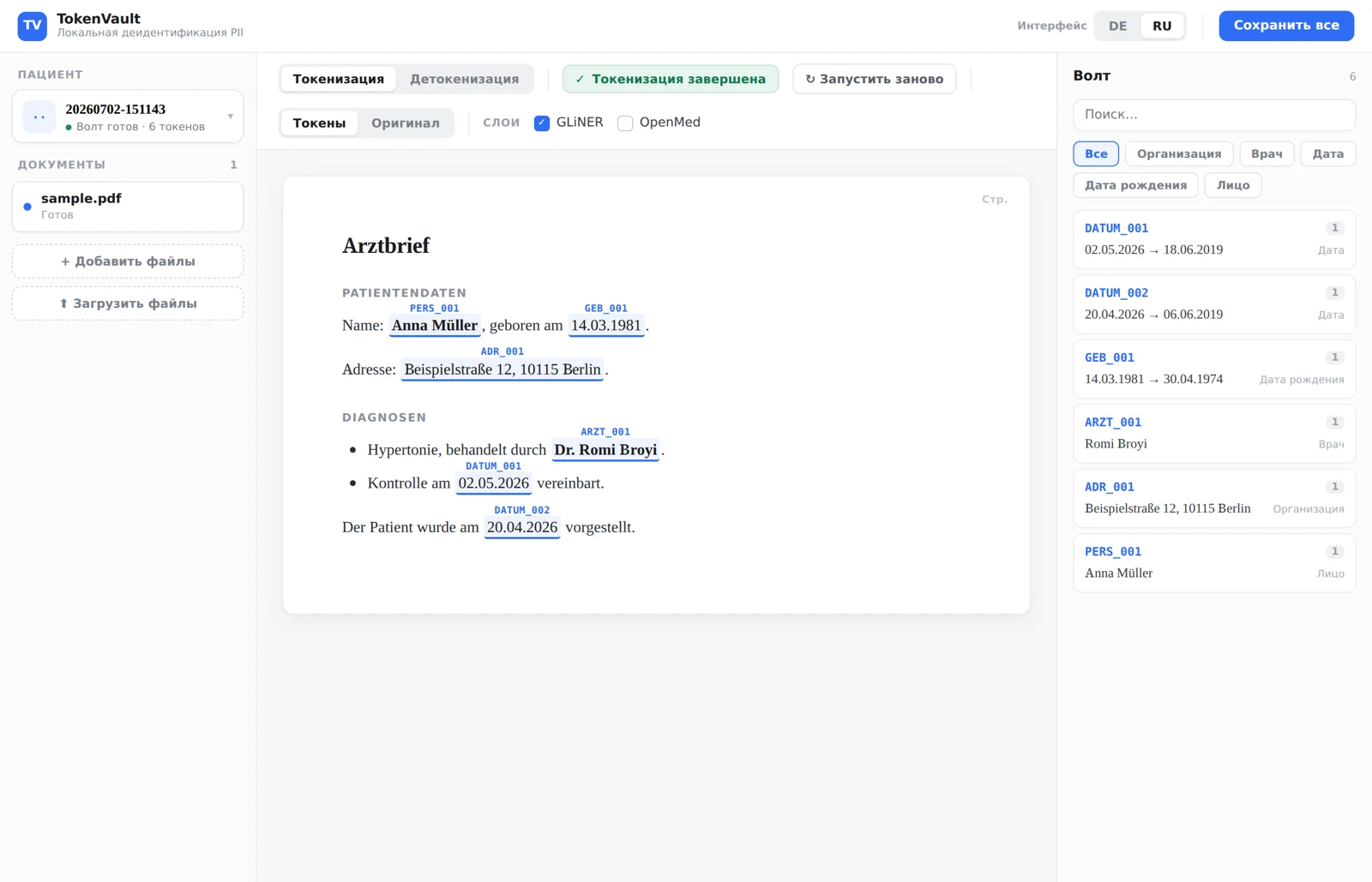Open the ADR_001 vault entry
This screenshot has height=882, width=1372.
click(1214, 498)
